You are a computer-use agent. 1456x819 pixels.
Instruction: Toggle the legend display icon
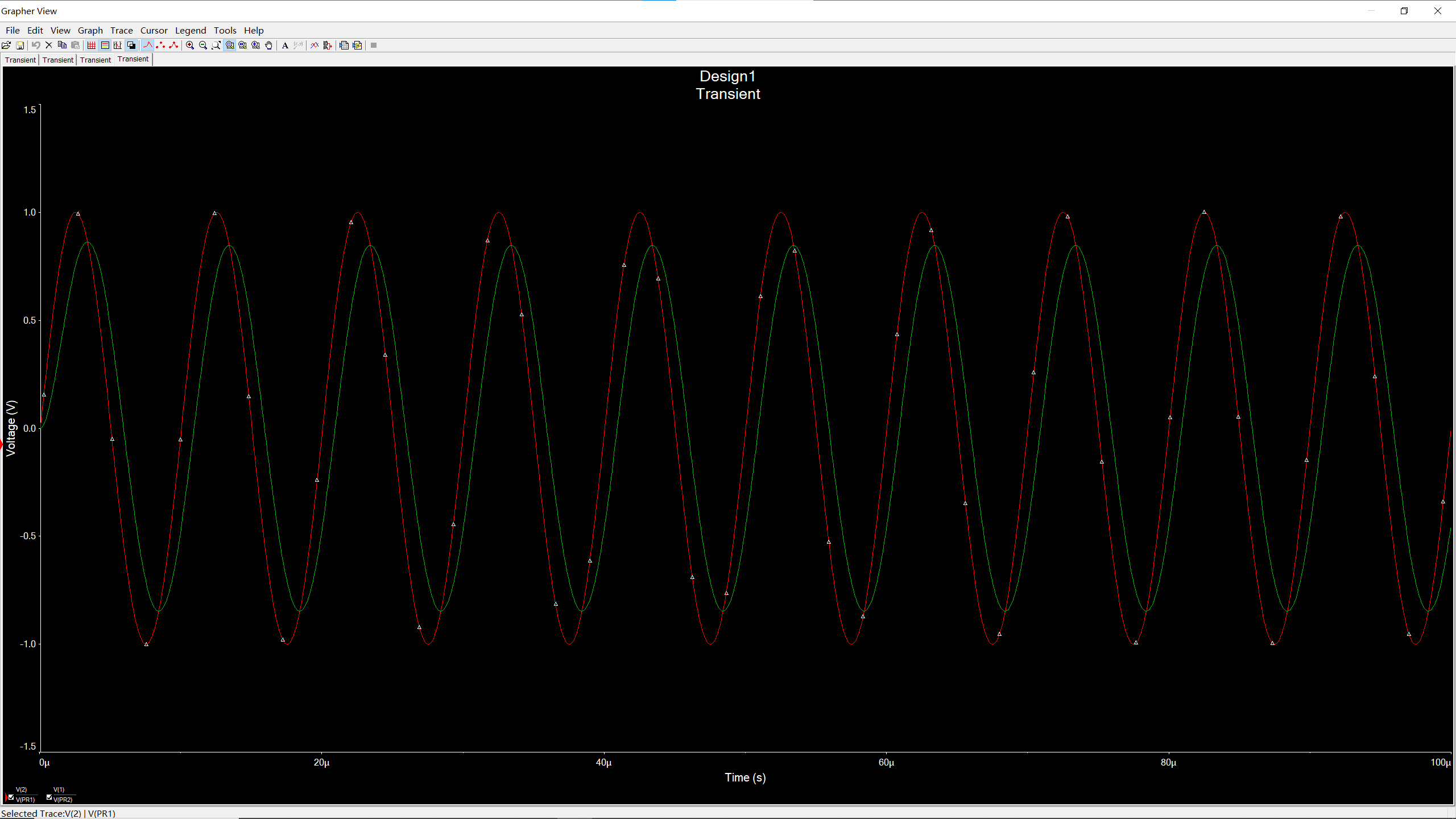105,45
